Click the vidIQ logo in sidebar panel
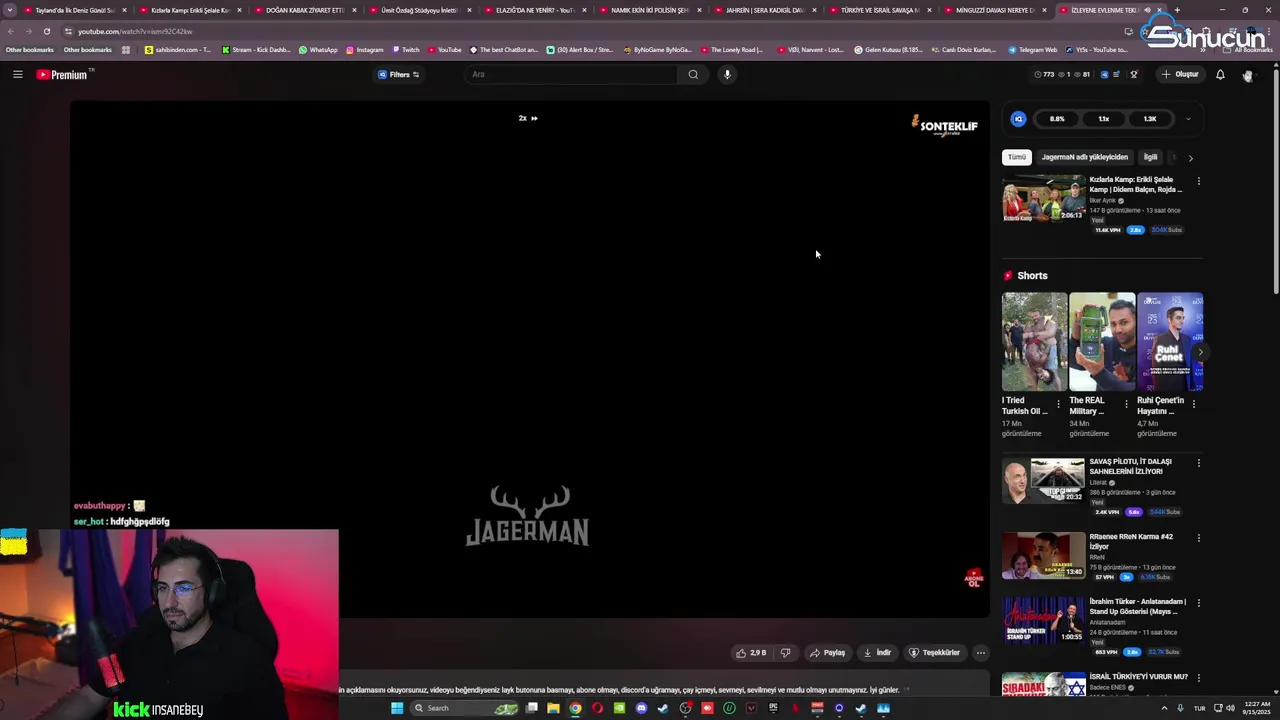Viewport: 1280px width, 720px height. click(x=1018, y=119)
